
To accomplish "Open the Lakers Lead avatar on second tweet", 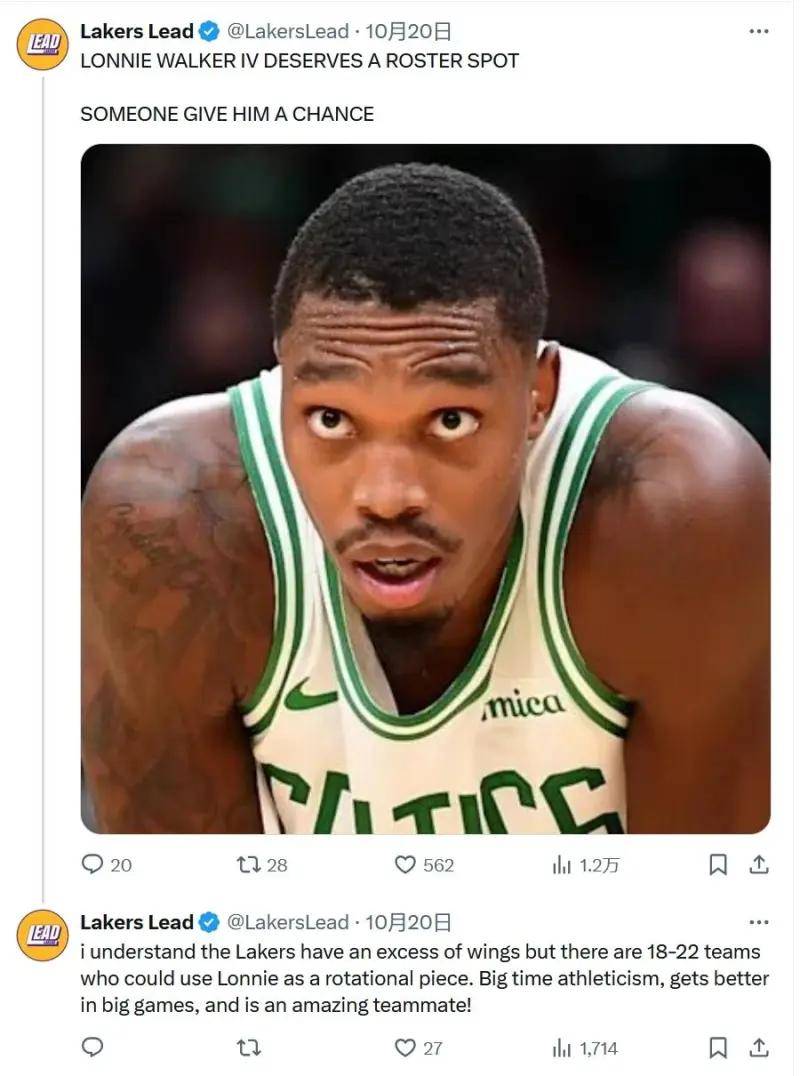I will point(42,935).
